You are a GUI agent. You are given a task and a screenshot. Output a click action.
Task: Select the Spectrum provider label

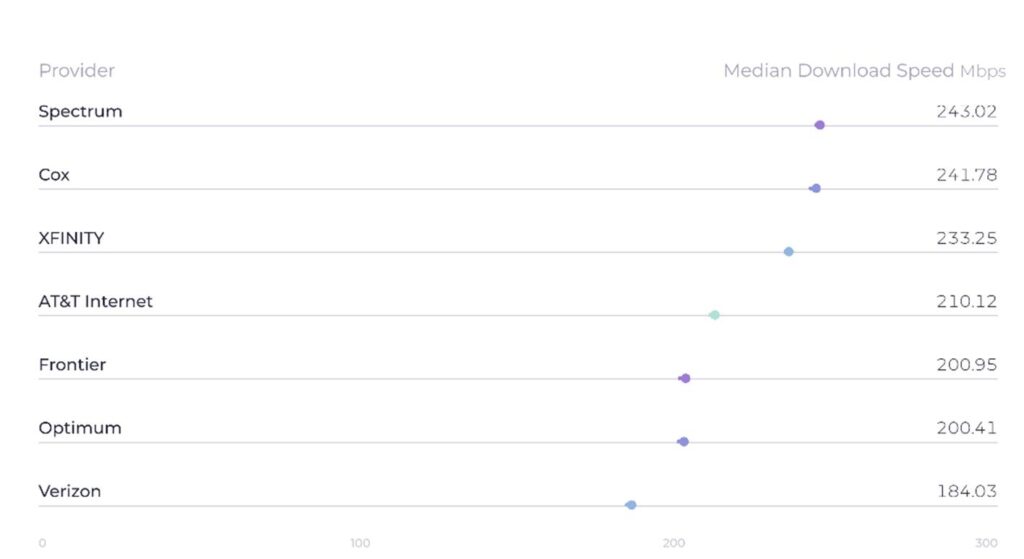[80, 111]
